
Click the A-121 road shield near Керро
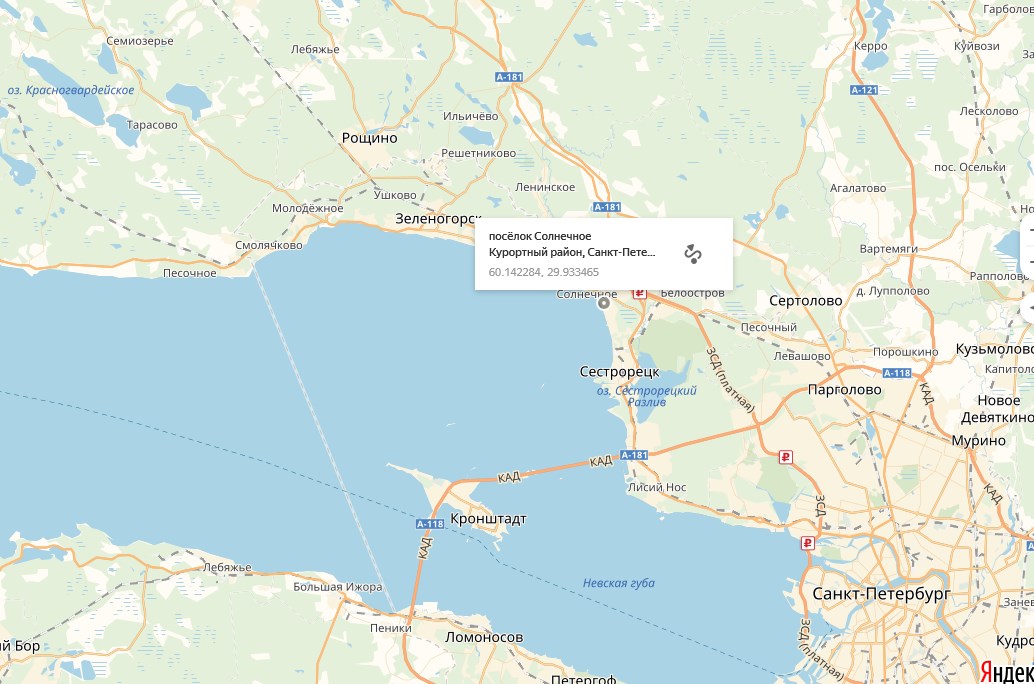pos(864,90)
